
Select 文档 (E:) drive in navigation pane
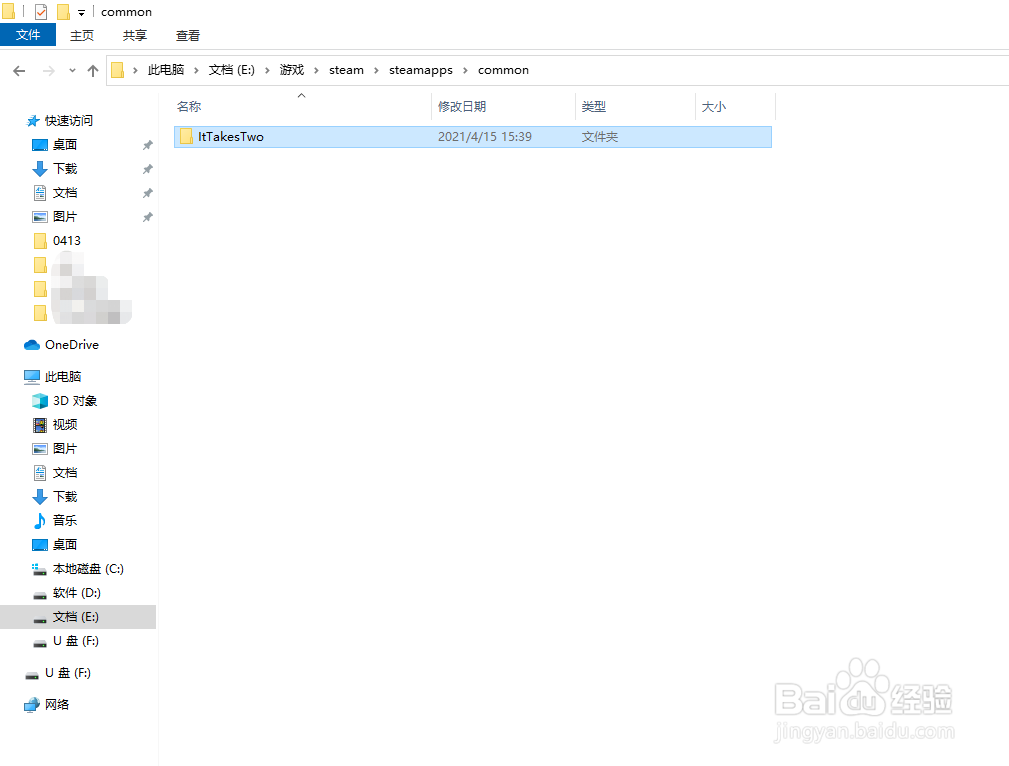(x=76, y=617)
